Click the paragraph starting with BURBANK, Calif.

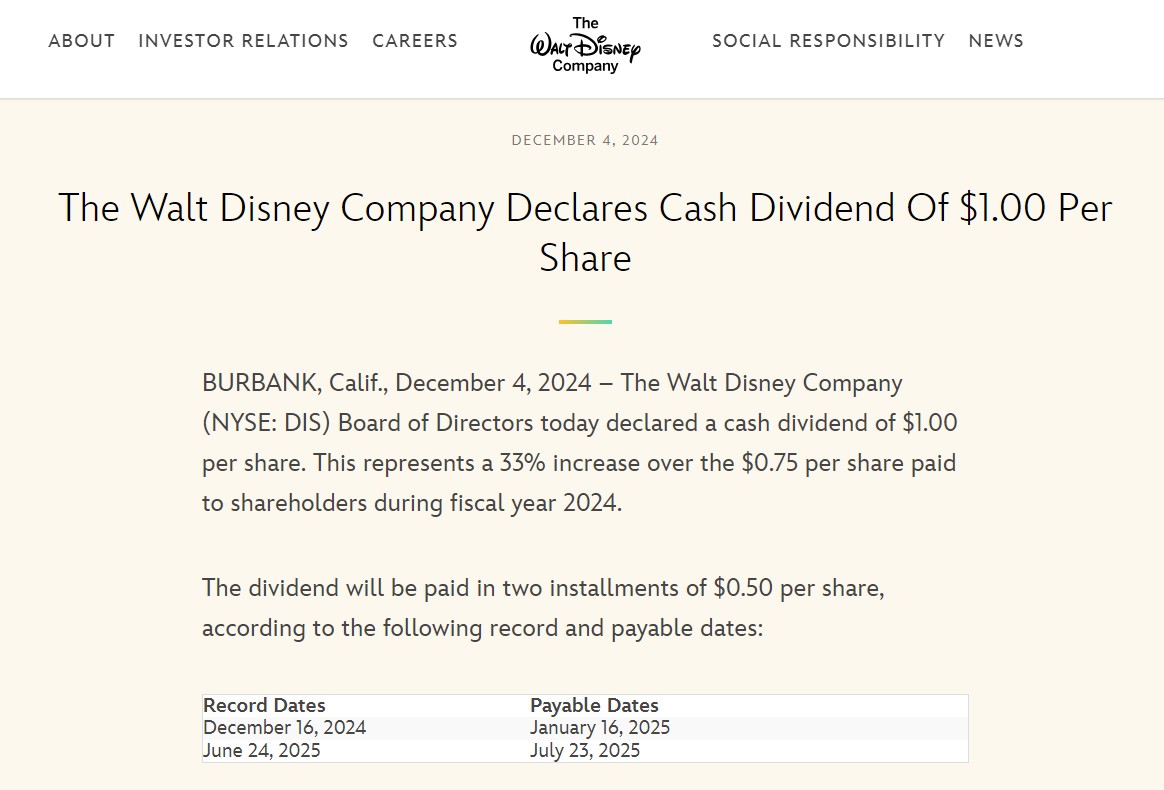pos(580,443)
